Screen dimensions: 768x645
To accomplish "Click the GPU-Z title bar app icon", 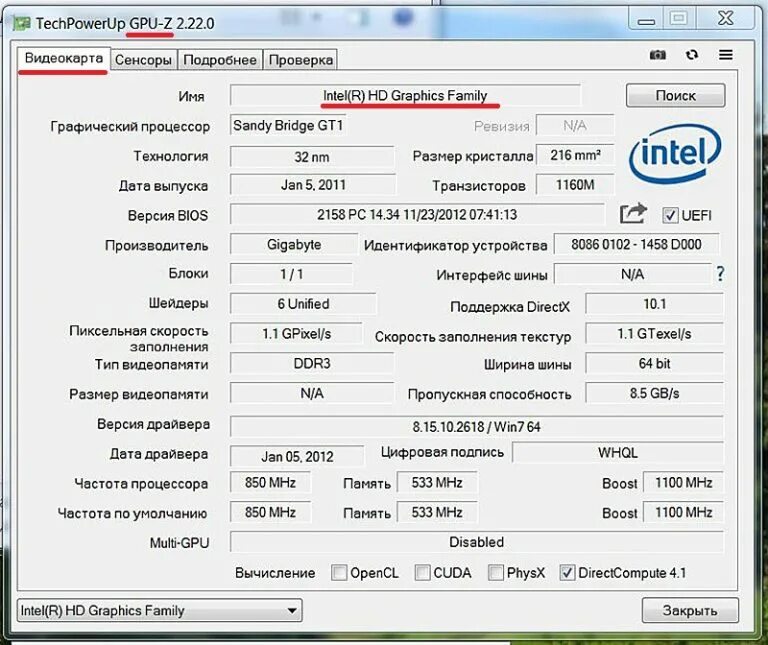I will pos(21,24).
